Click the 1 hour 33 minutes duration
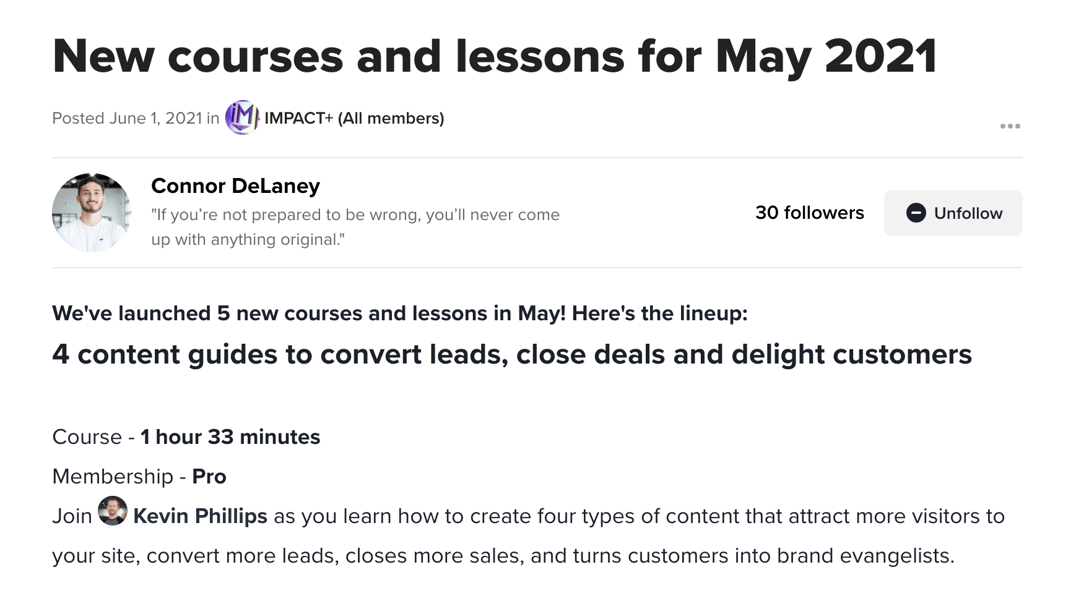The image size is (1076, 596). pyautogui.click(x=230, y=437)
